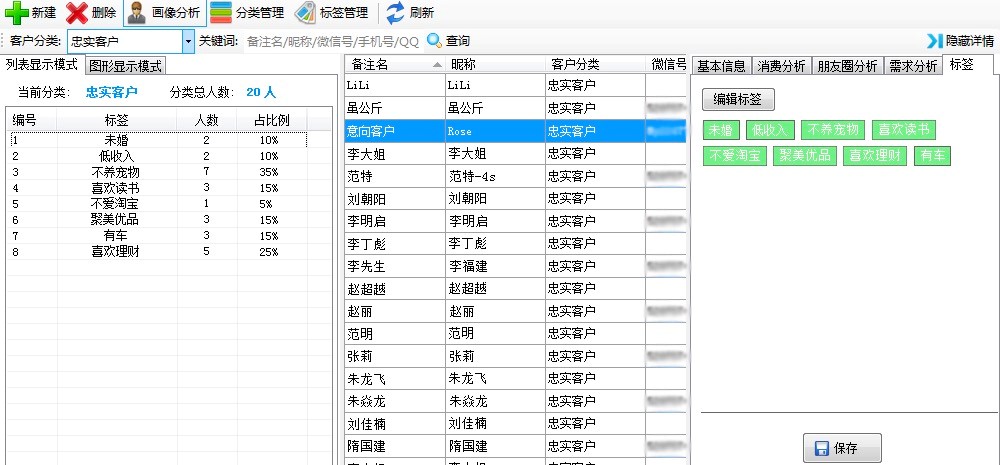Click the red X 删除 icon
This screenshot has width=1000, height=465.
click(77, 13)
